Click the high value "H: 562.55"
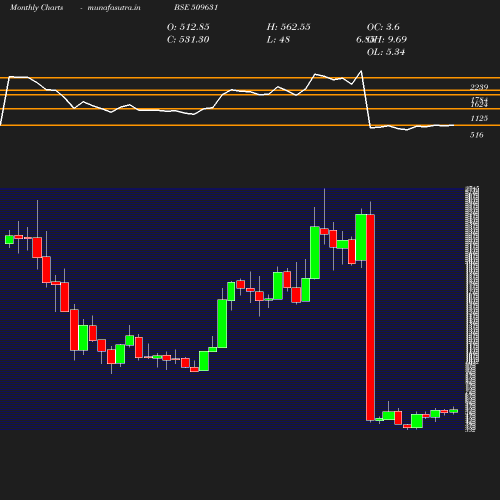Viewport: 500px width, 500px height. [288, 27]
